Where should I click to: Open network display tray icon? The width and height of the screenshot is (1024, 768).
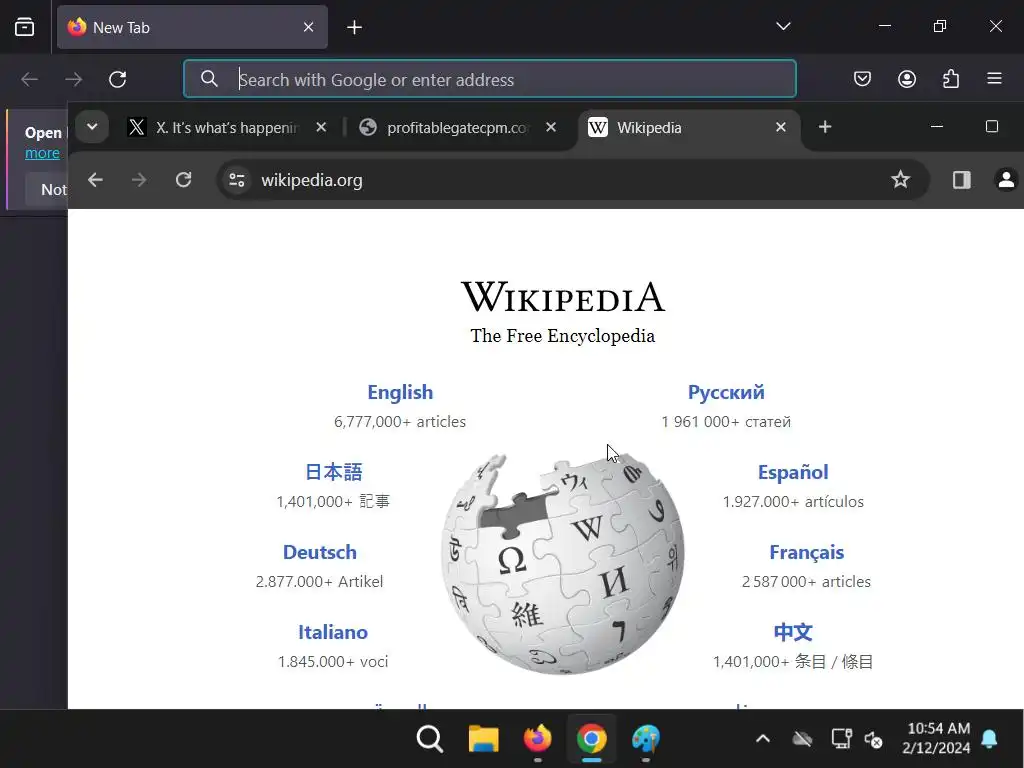841,739
